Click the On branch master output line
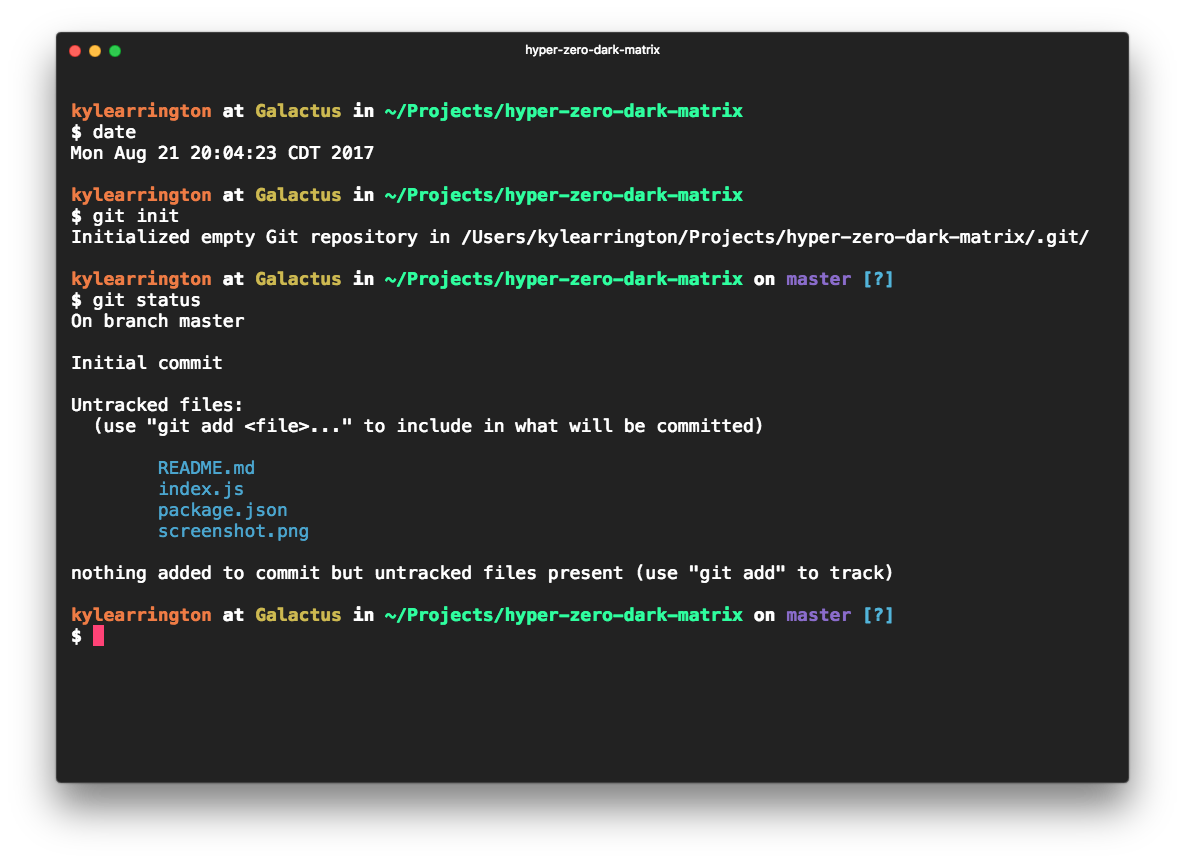Image resolution: width=1185 pixels, height=863 pixels. point(157,320)
